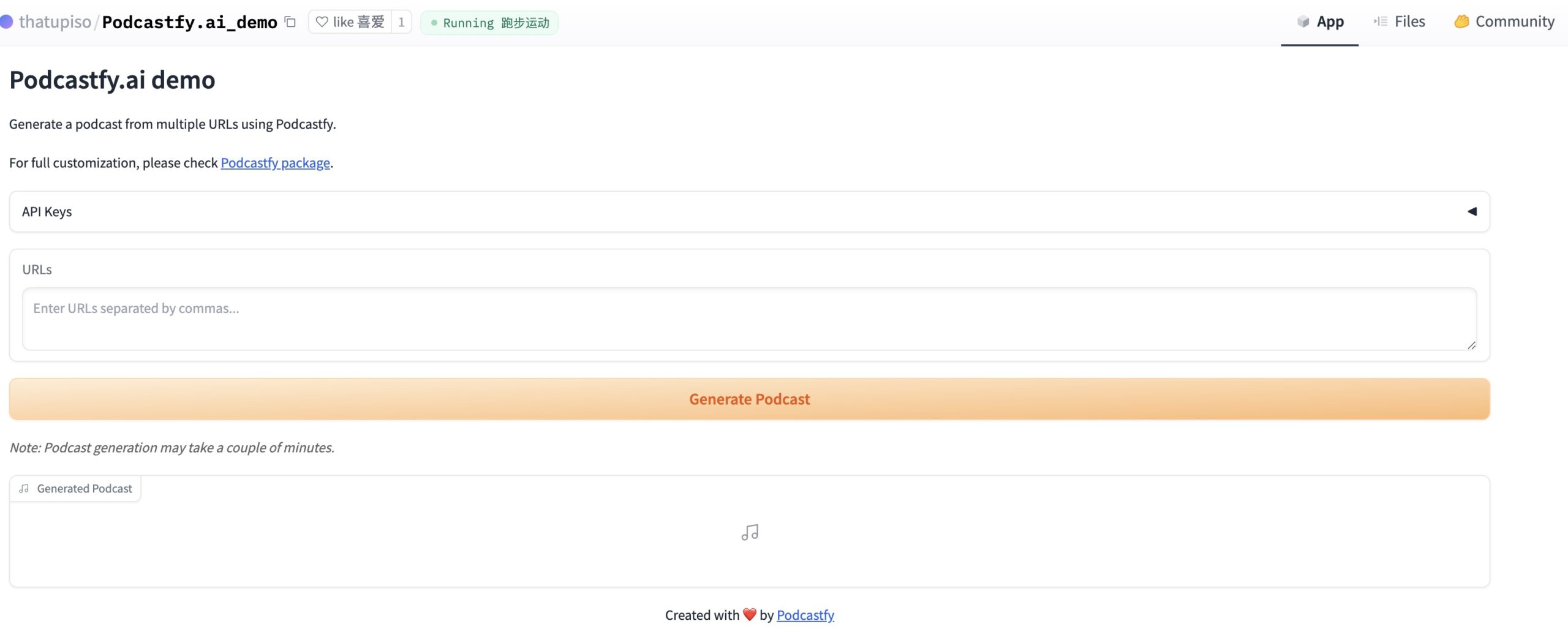Expand the API Keys accordion arrow
1568x640 pixels.
pos(1472,211)
